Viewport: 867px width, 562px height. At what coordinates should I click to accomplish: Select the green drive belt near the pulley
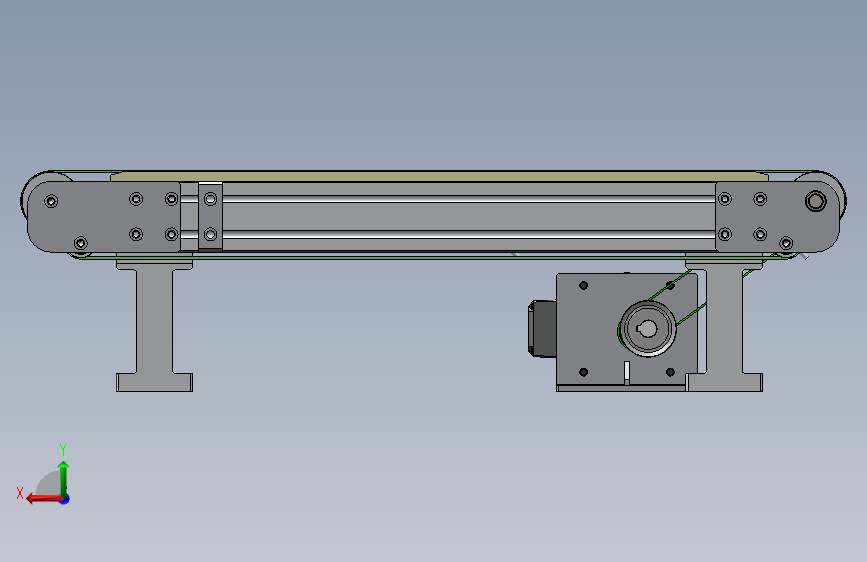(690, 314)
